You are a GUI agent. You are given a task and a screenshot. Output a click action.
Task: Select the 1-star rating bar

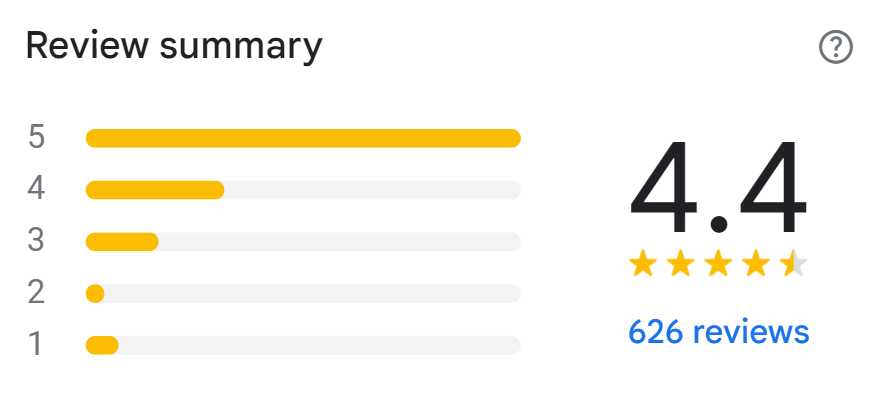(303, 345)
